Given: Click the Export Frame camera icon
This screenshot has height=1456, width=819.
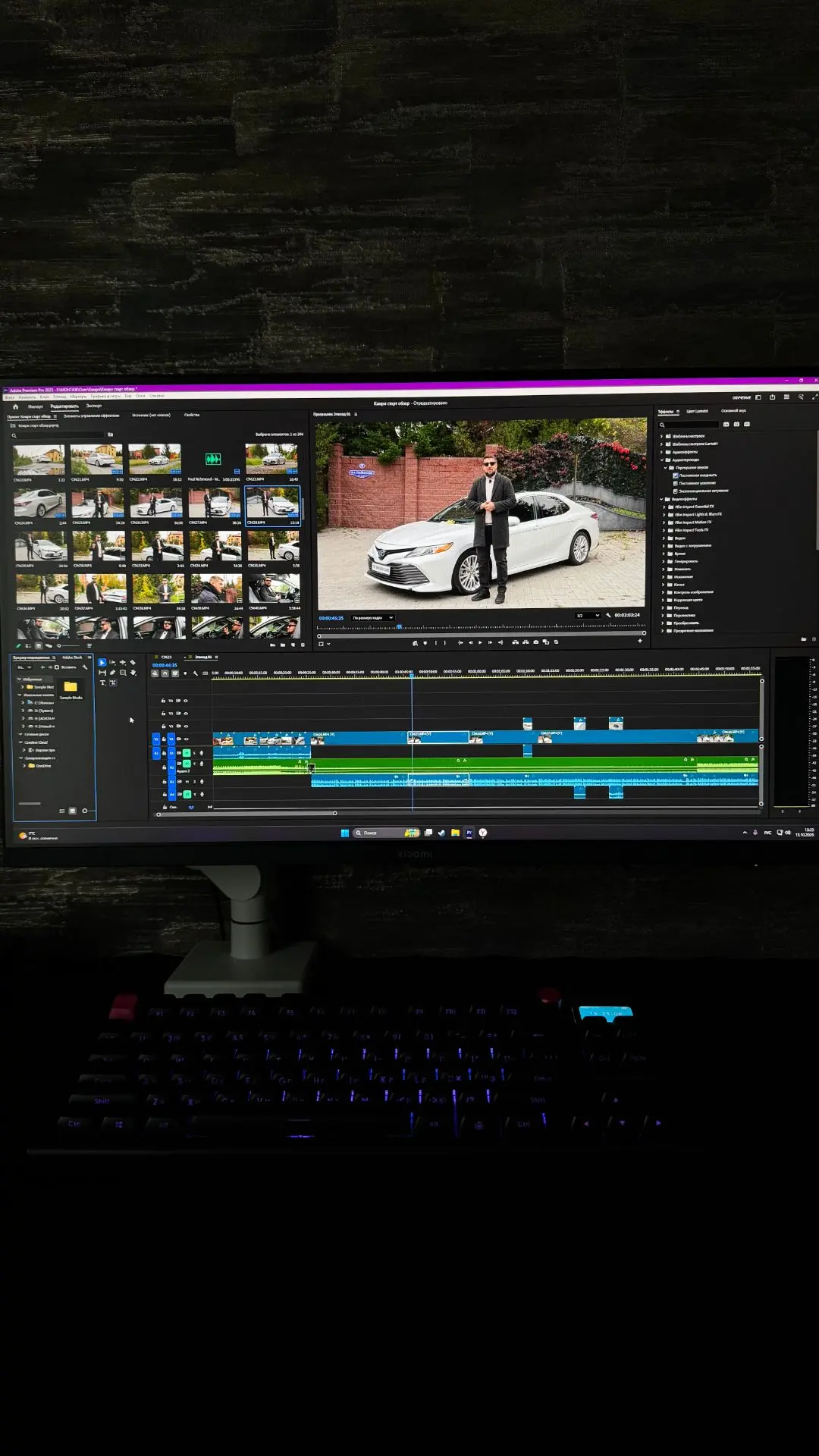Looking at the screenshot, I should point(536,642).
